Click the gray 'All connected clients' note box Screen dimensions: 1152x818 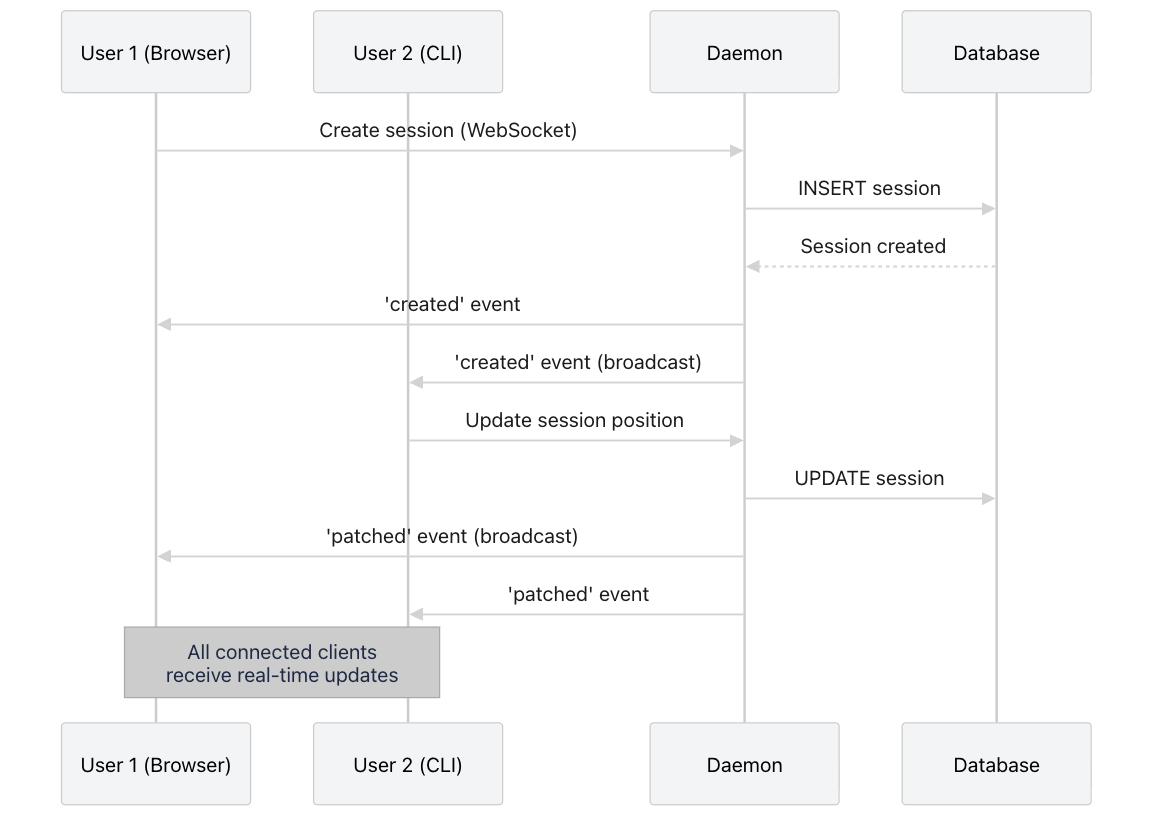pyautogui.click(x=282, y=662)
